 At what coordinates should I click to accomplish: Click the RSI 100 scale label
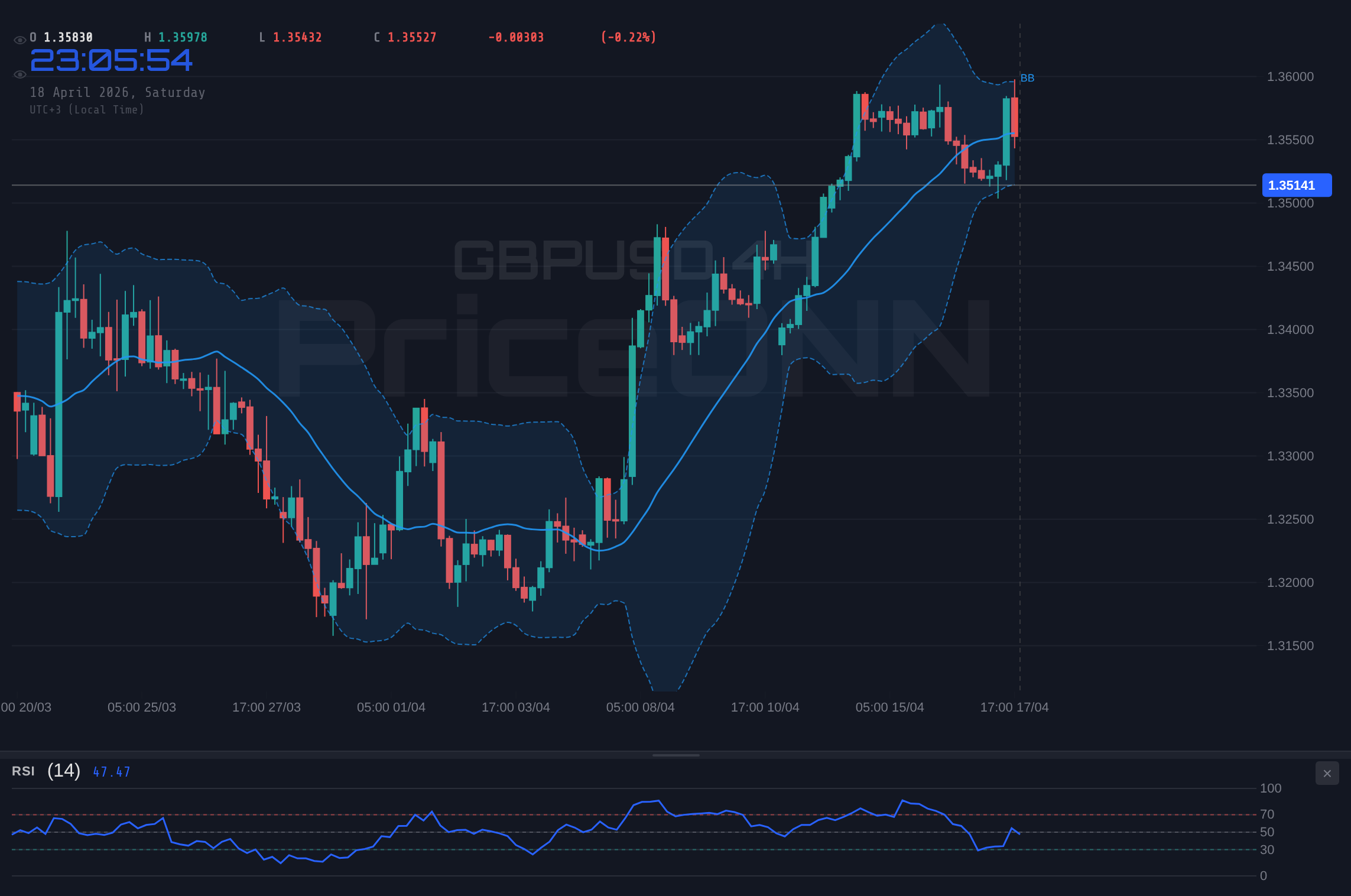[1271, 788]
